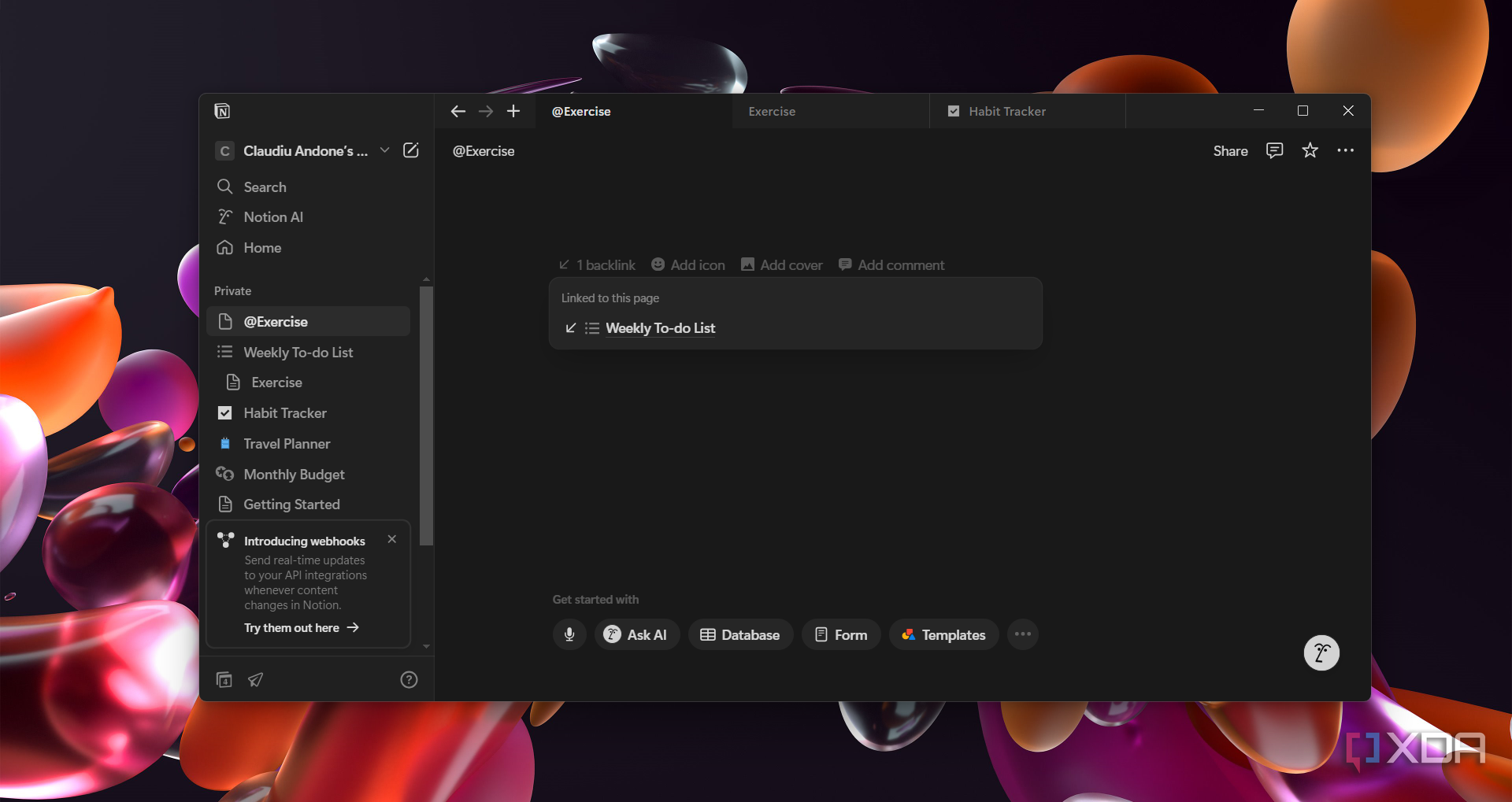Start voice input with the microphone button
Screen dimensions: 1512x802
point(569,635)
